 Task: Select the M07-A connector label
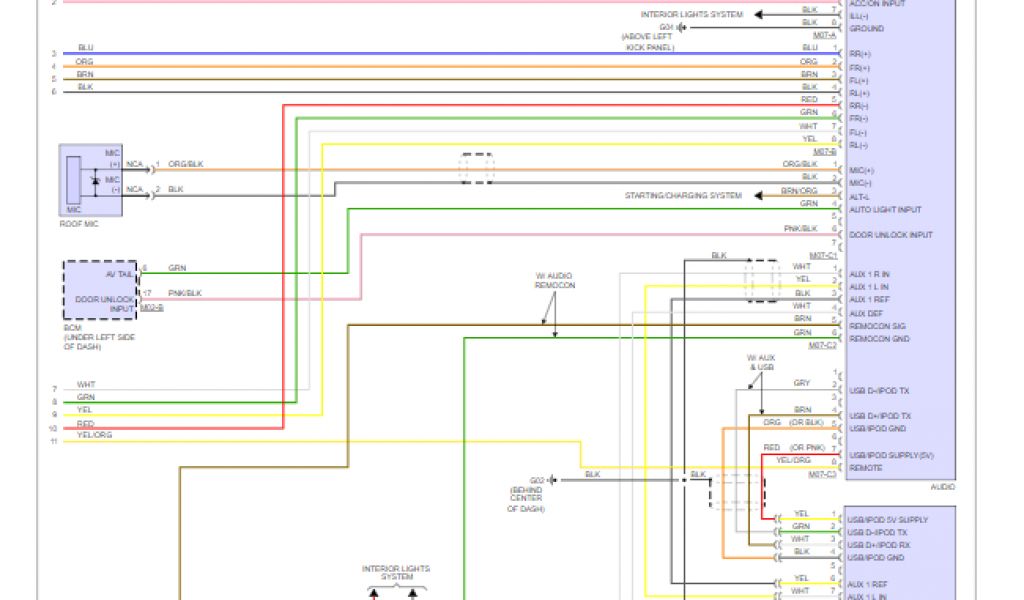pyautogui.click(x=824, y=34)
